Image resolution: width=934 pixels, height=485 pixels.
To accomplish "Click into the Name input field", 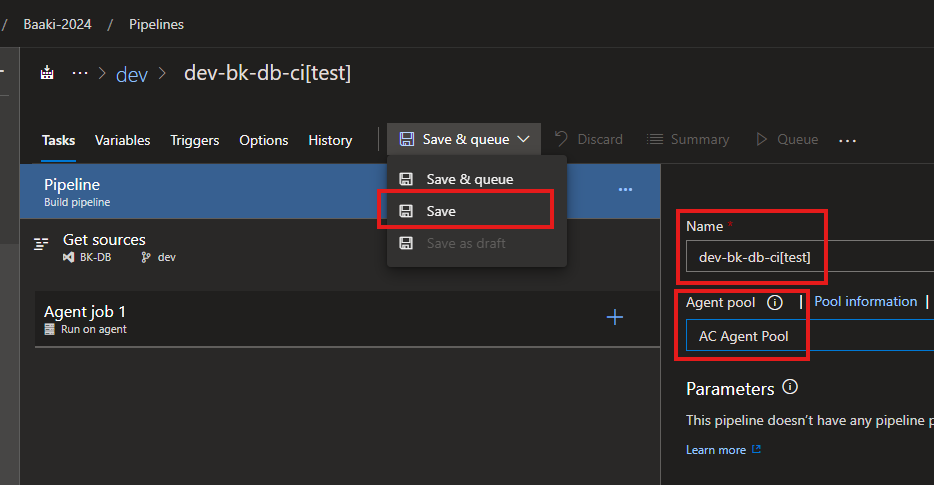I will (810, 257).
